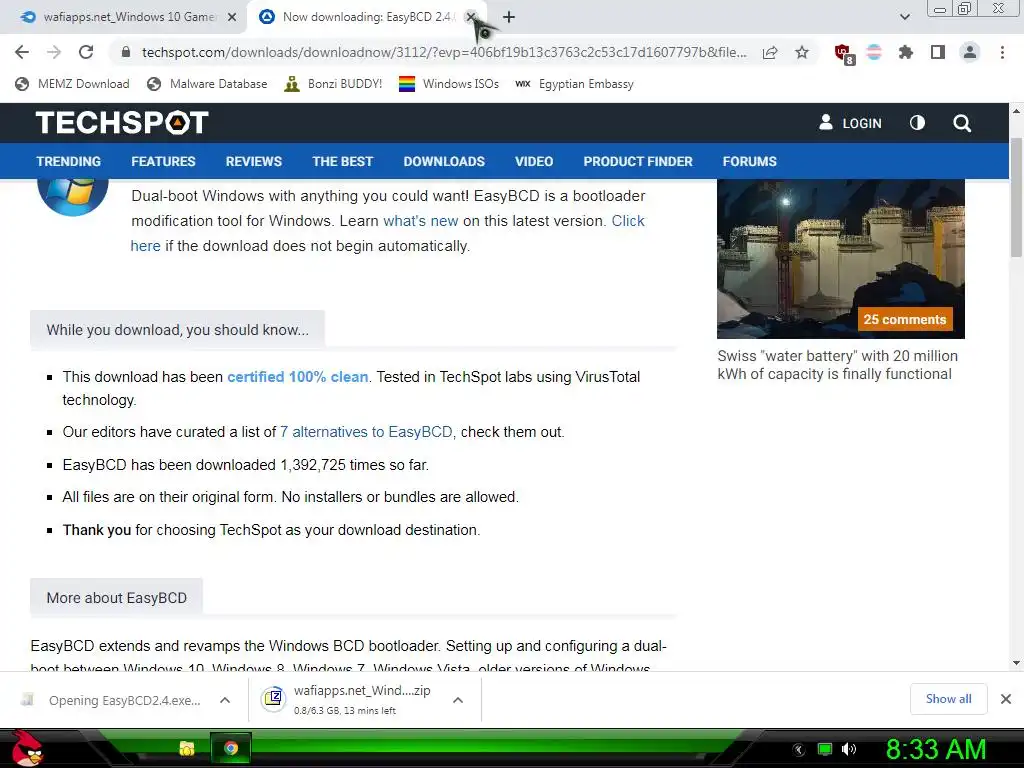Go back using the browser back arrow

coord(22,52)
